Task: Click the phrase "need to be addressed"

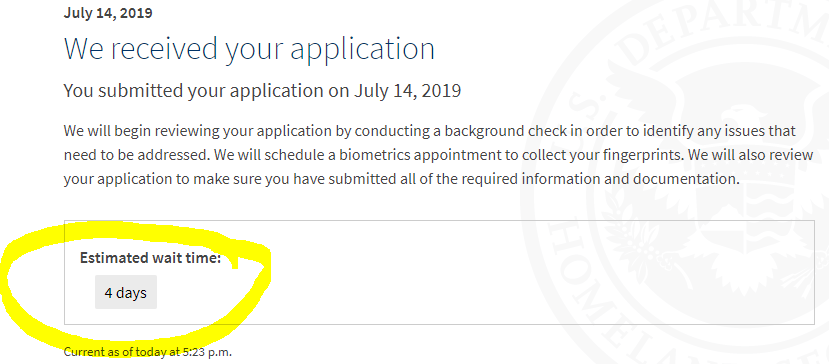Action: pyautogui.click(x=123, y=155)
